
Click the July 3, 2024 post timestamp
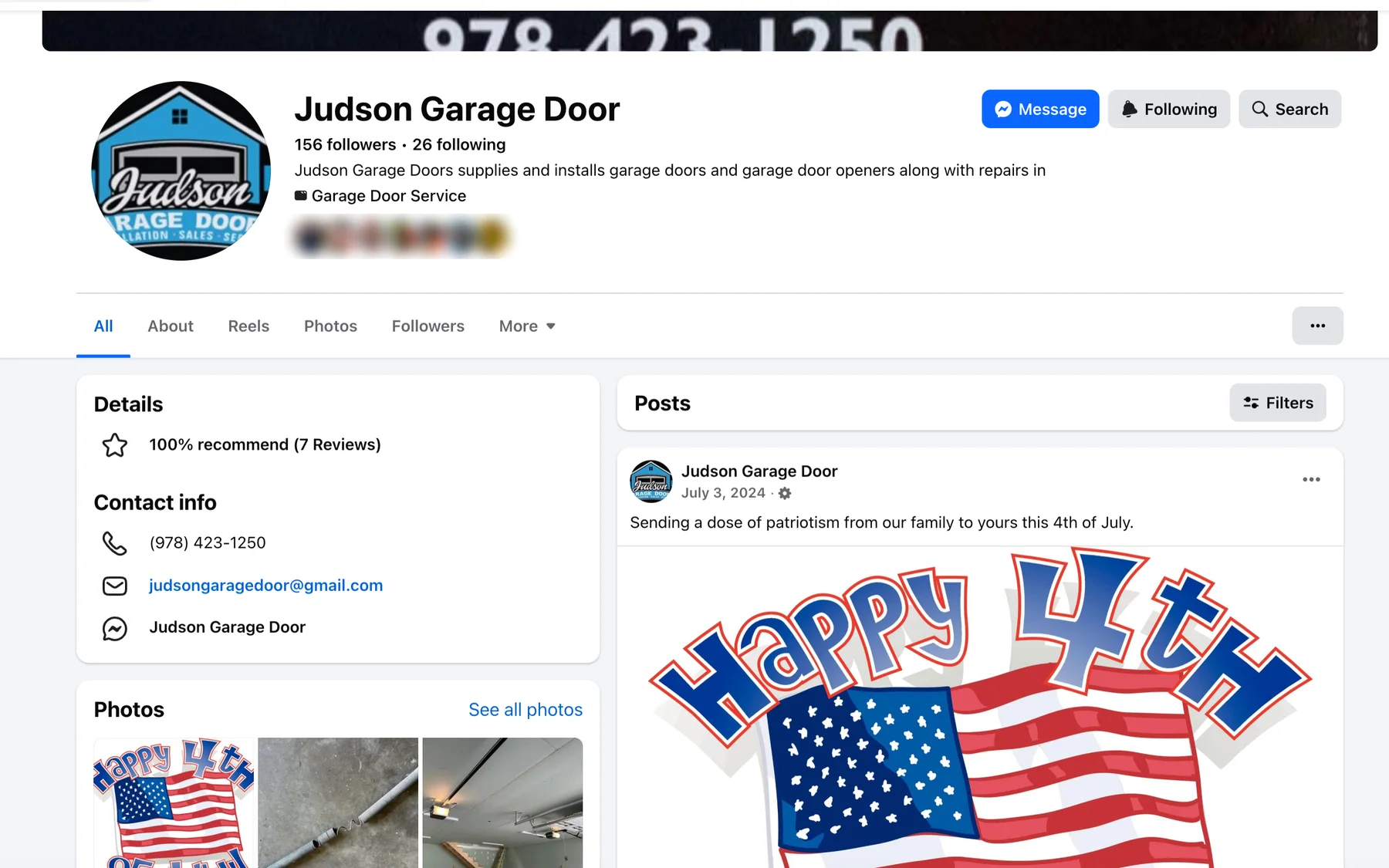pyautogui.click(x=723, y=493)
